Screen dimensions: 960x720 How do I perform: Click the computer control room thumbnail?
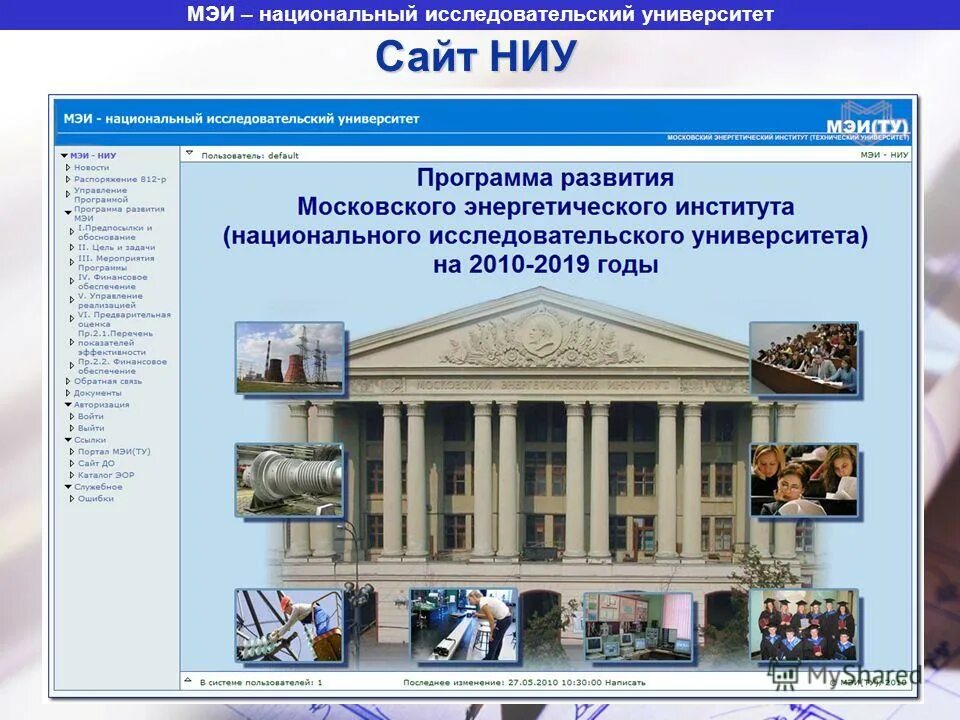point(638,626)
